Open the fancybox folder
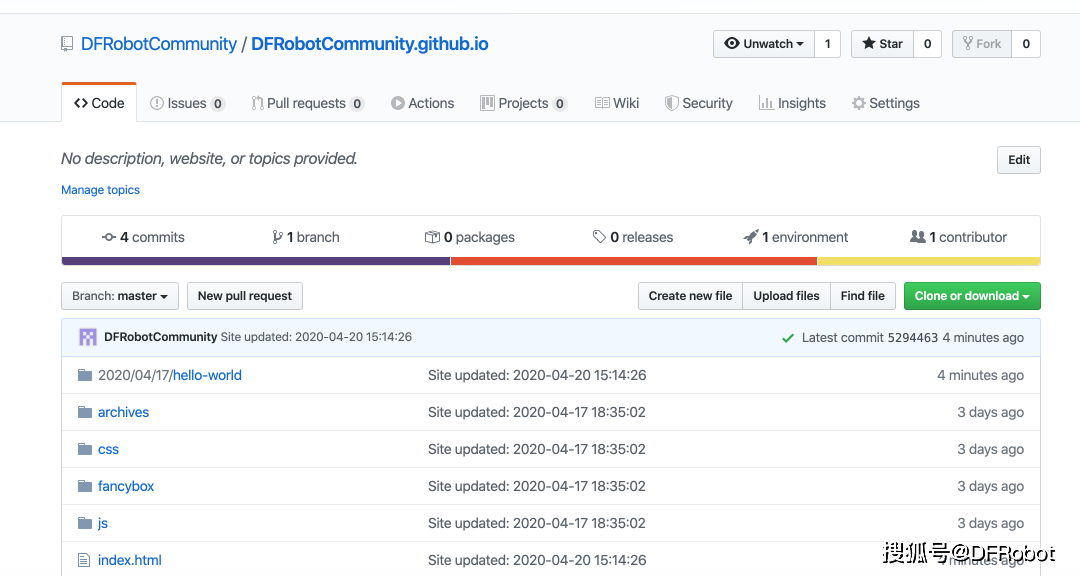 tap(126, 486)
